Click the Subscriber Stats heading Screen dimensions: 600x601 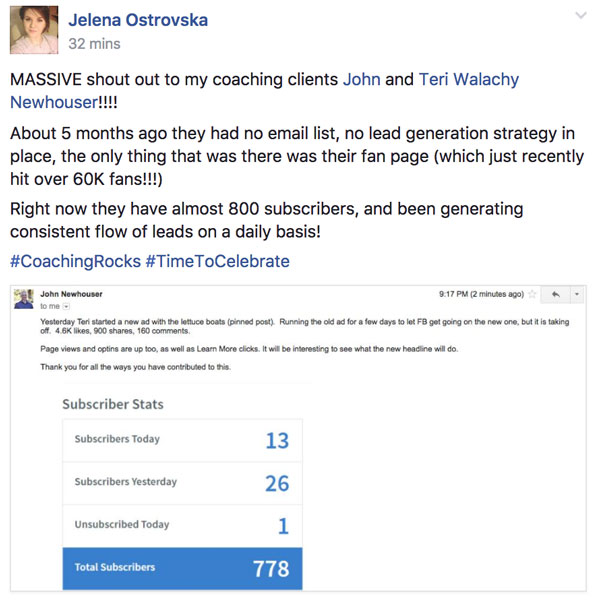(x=113, y=404)
